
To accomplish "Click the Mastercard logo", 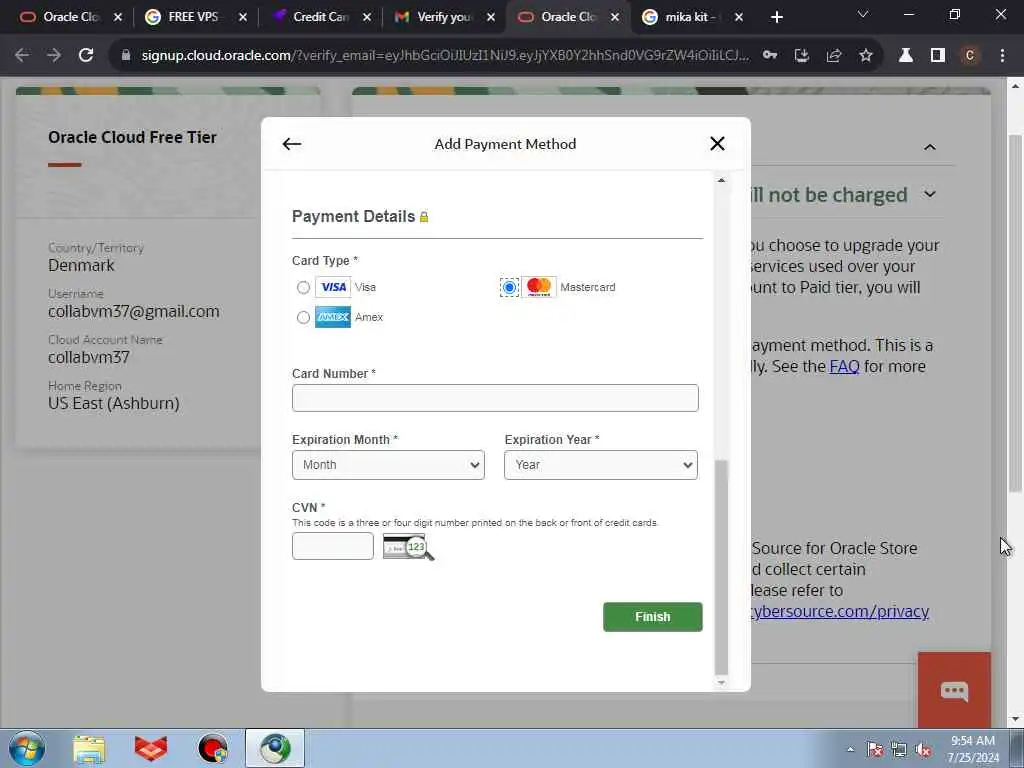I will 539,287.
